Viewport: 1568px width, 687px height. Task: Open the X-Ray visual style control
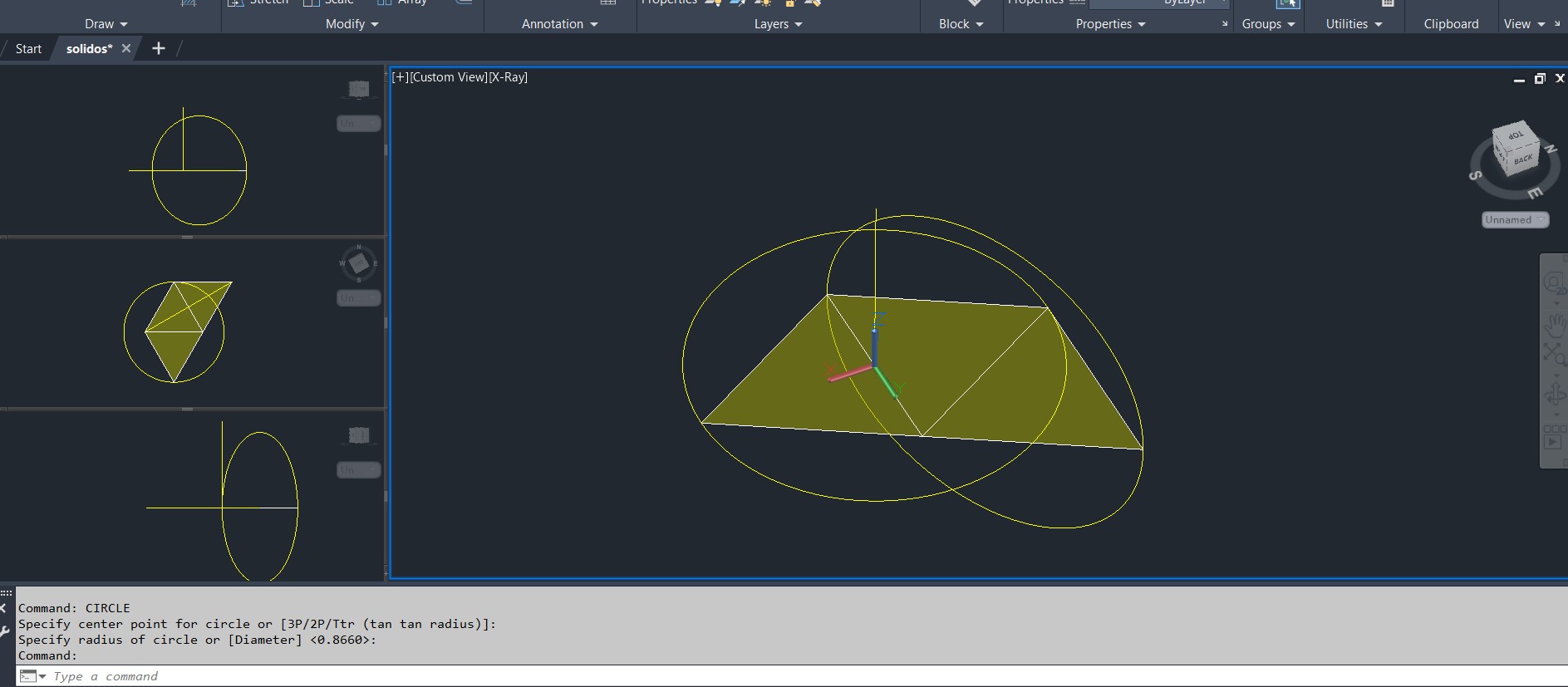click(509, 77)
